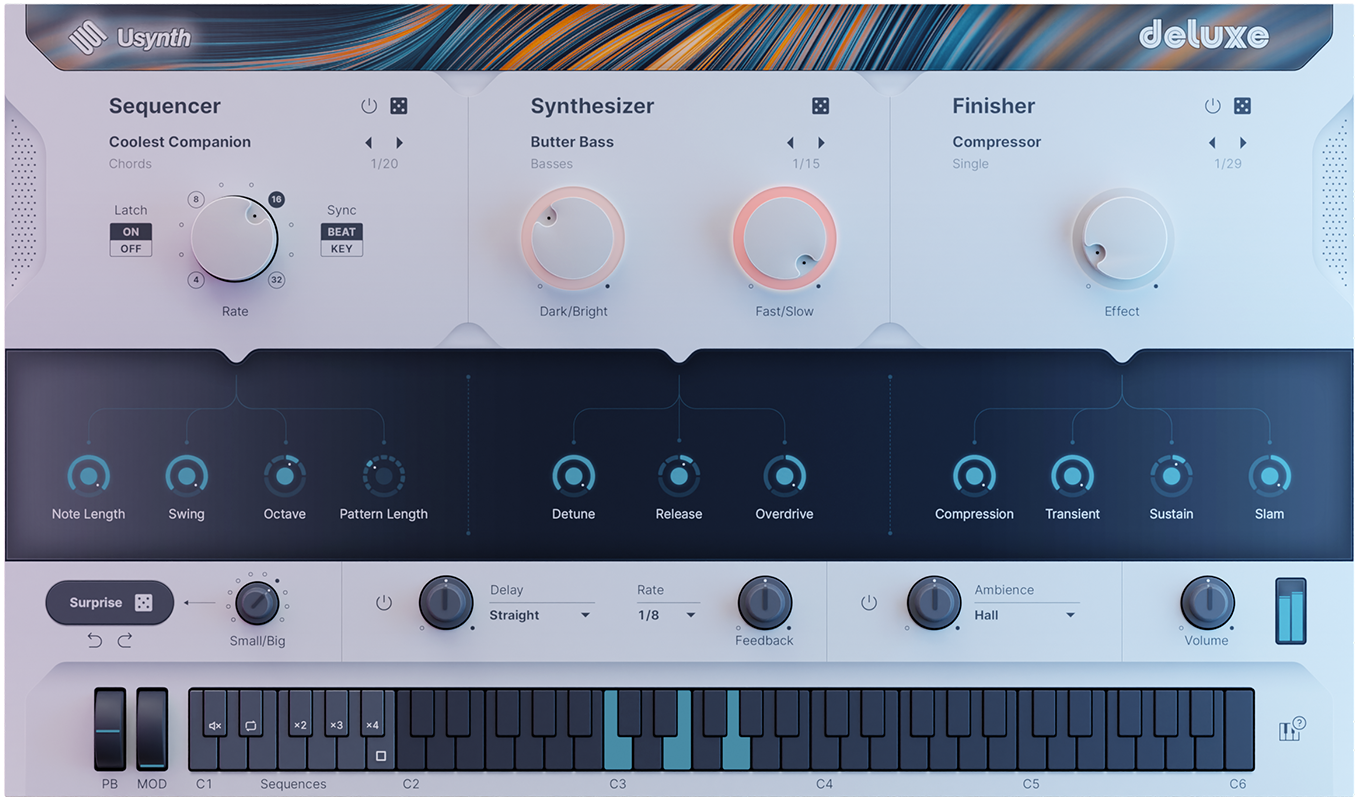Toggle the Finisher power button

pyautogui.click(x=1213, y=105)
